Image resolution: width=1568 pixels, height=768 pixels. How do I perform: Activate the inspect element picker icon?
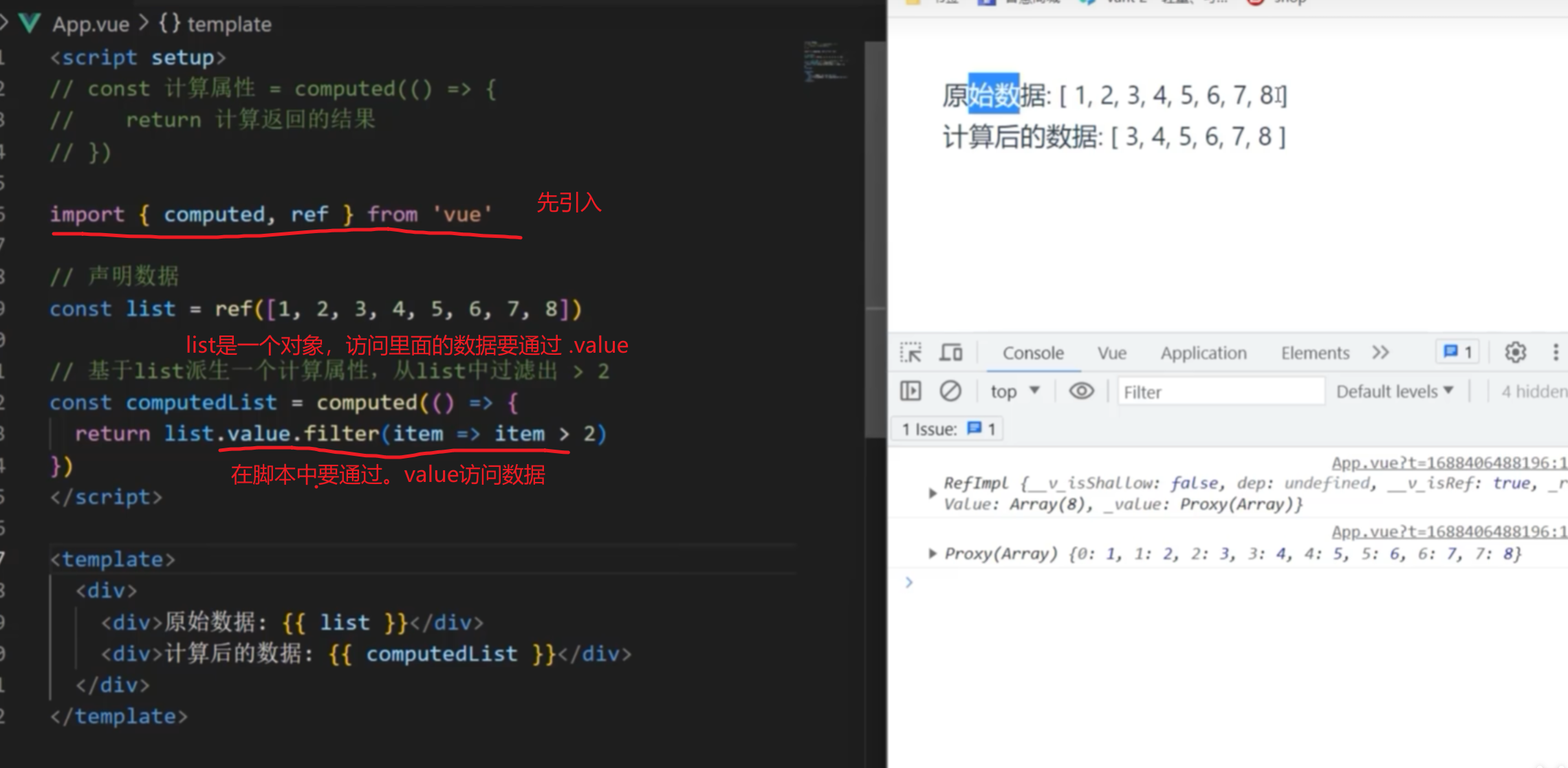tap(911, 353)
